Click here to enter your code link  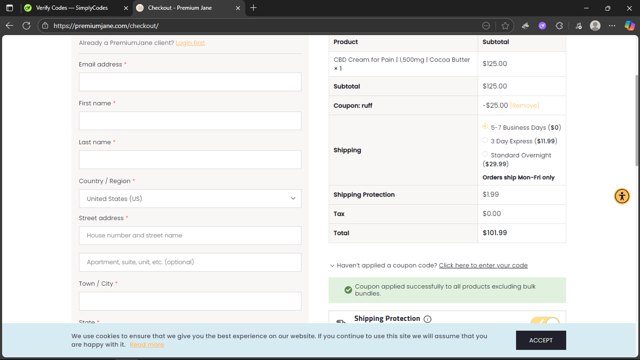click(x=483, y=265)
